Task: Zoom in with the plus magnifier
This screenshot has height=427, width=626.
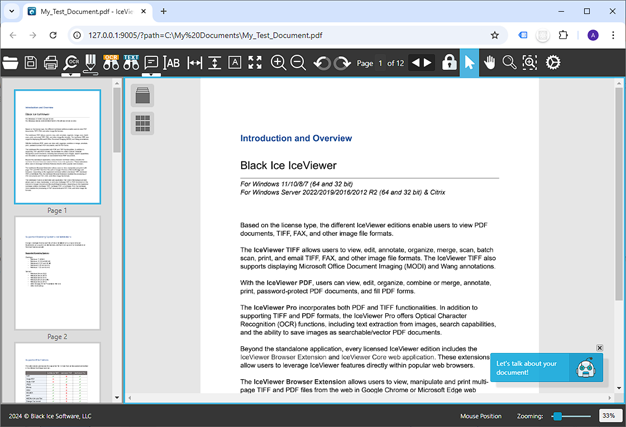Action: coord(278,63)
